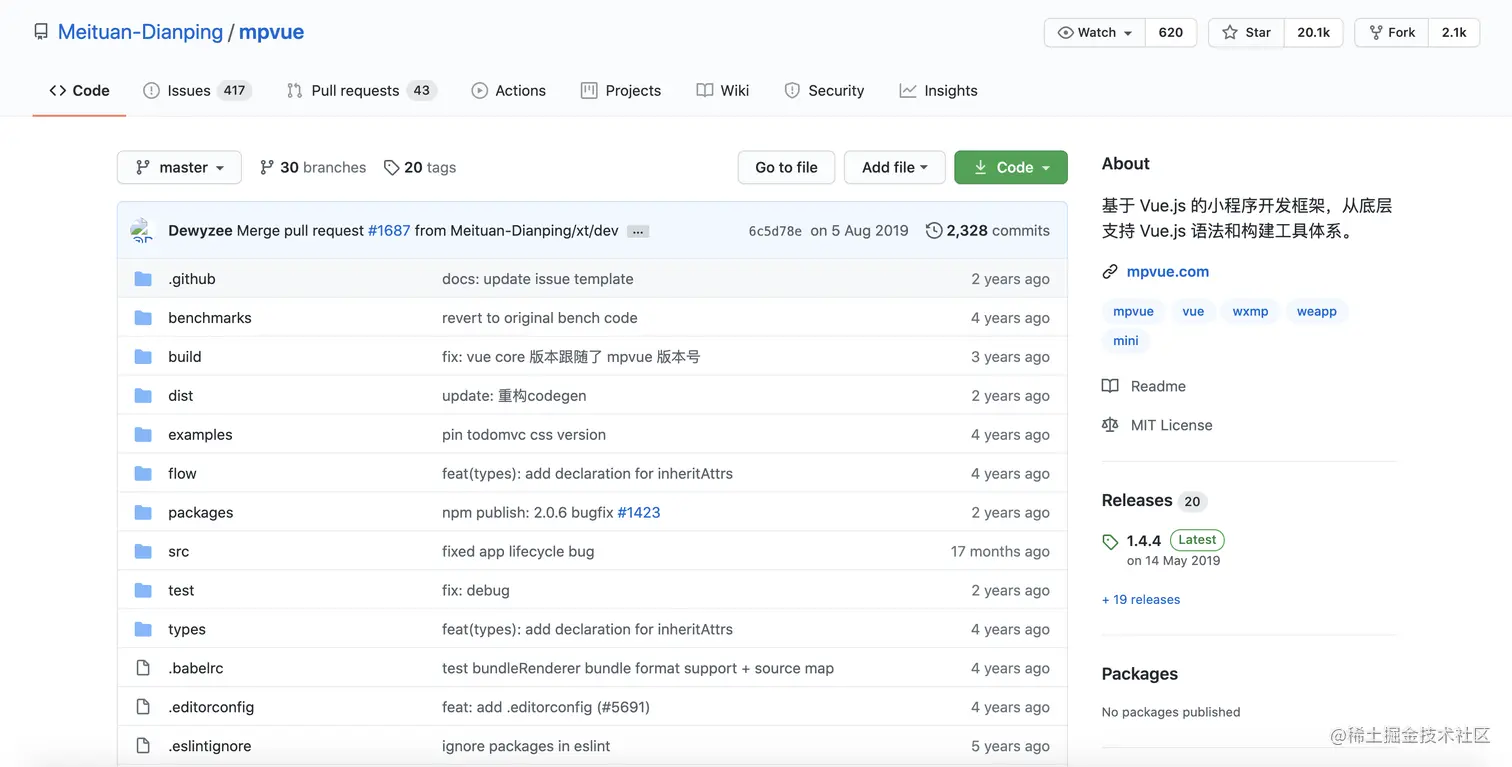The width and height of the screenshot is (1512, 767).
Task: Expand the commit message ellipsis button
Action: click(x=638, y=231)
